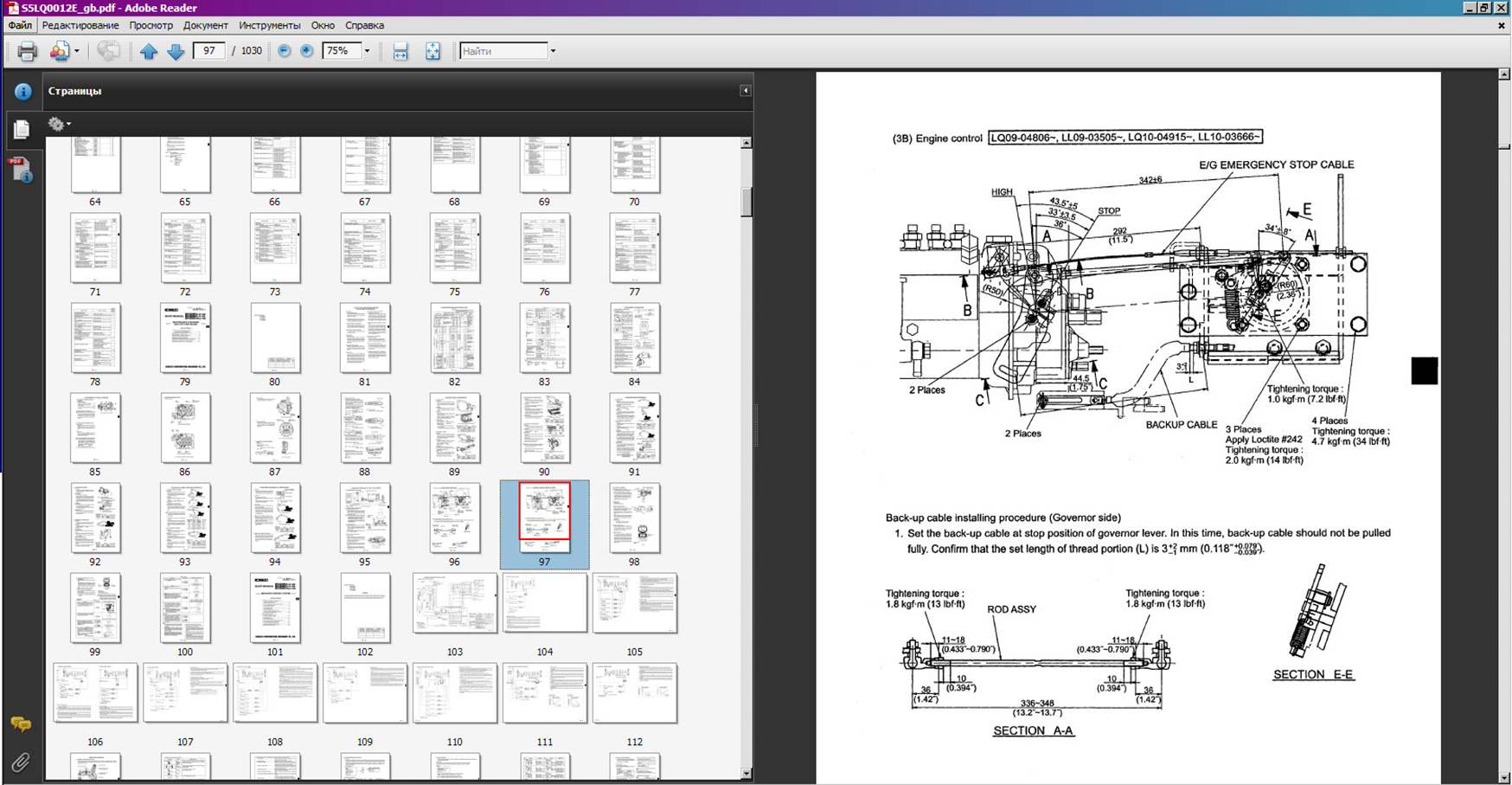Screen dimensions: 1512x785
Task: Open the Справка menu
Action: point(364,25)
